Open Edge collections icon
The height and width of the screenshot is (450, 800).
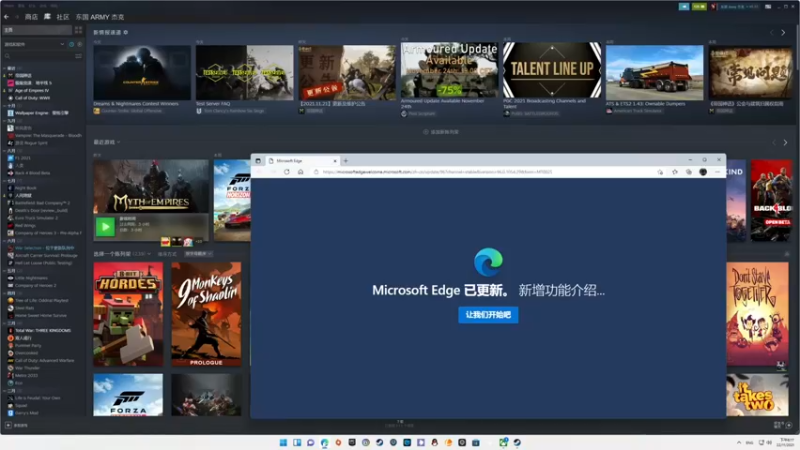pos(689,172)
